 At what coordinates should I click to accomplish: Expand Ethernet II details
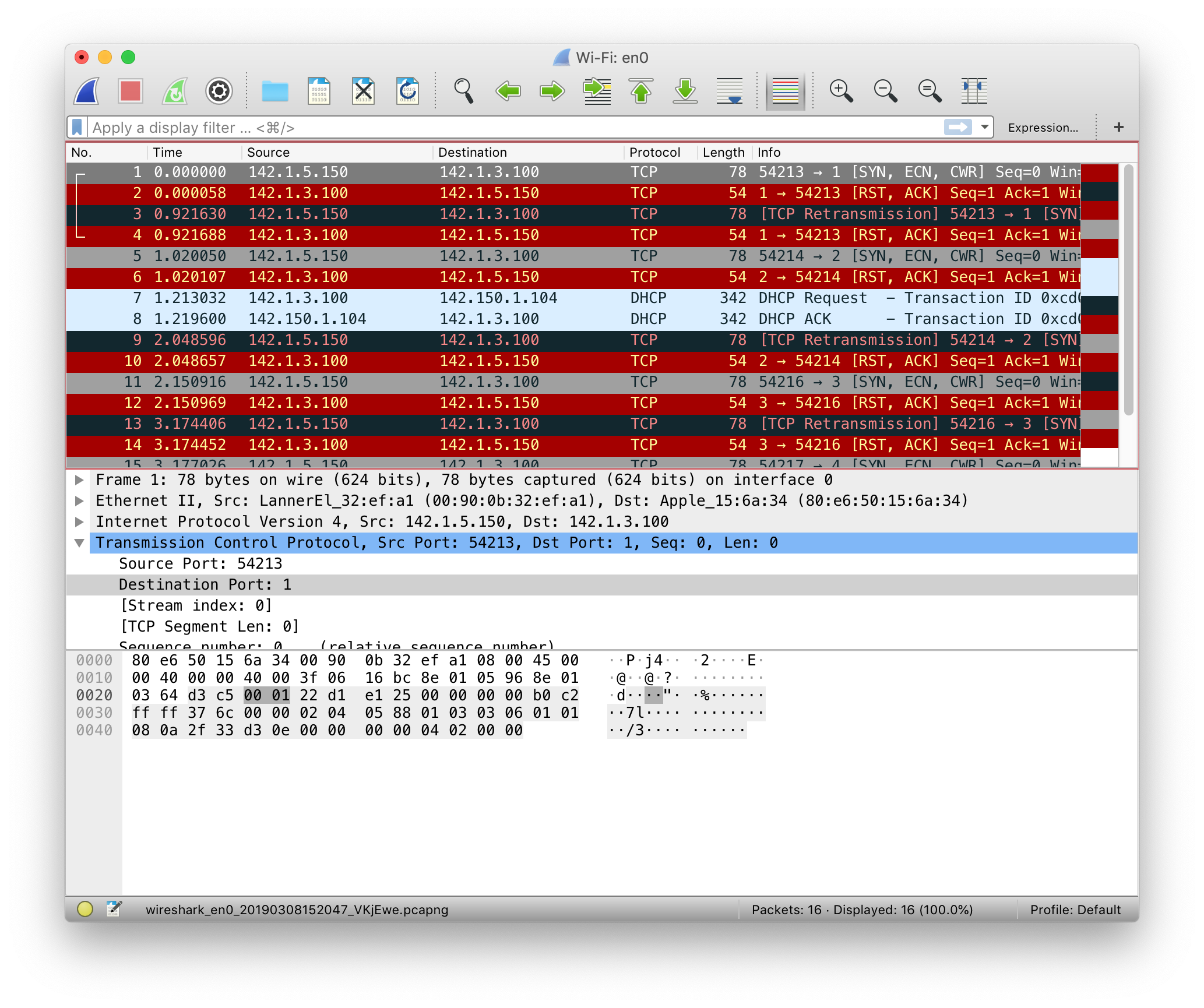(80, 501)
